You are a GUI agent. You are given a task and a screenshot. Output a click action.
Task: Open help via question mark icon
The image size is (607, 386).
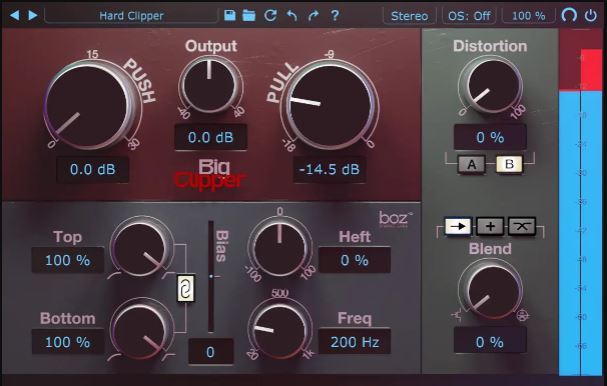pyautogui.click(x=335, y=15)
